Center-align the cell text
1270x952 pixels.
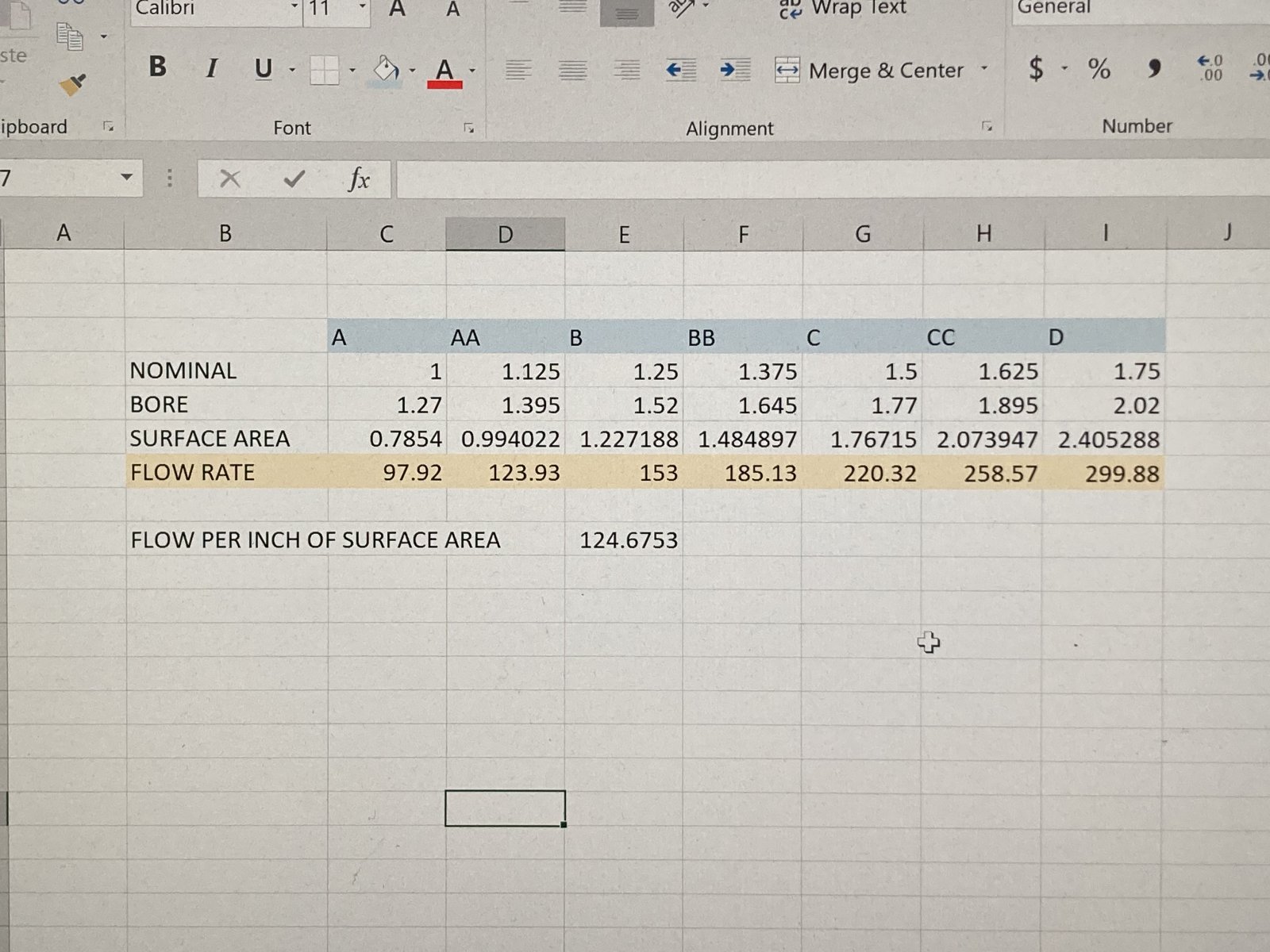click(572, 71)
